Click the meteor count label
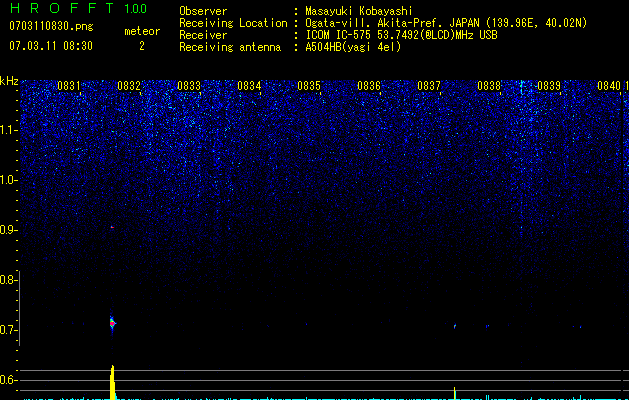Image resolution: width=629 pixels, height=400 pixels. 142,31
